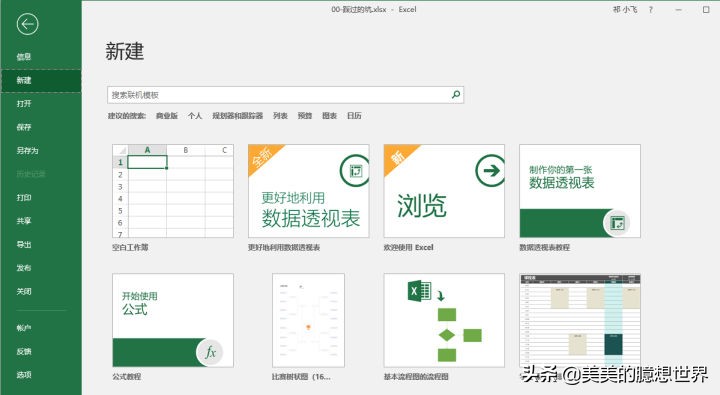This screenshot has width=720, height=395.
Task: Click the 欢迎使用 Excel label
Action: [409, 248]
